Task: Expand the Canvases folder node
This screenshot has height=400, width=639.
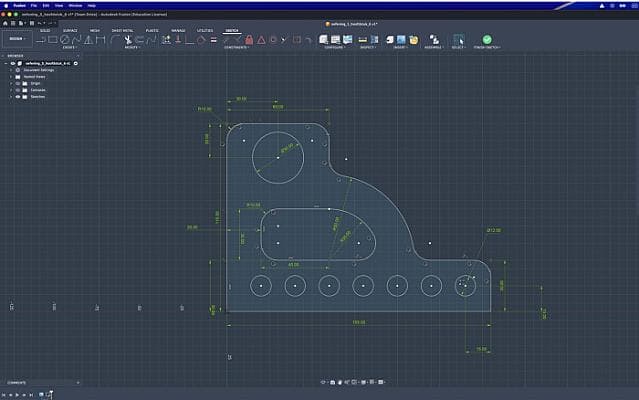Action: (x=11, y=90)
